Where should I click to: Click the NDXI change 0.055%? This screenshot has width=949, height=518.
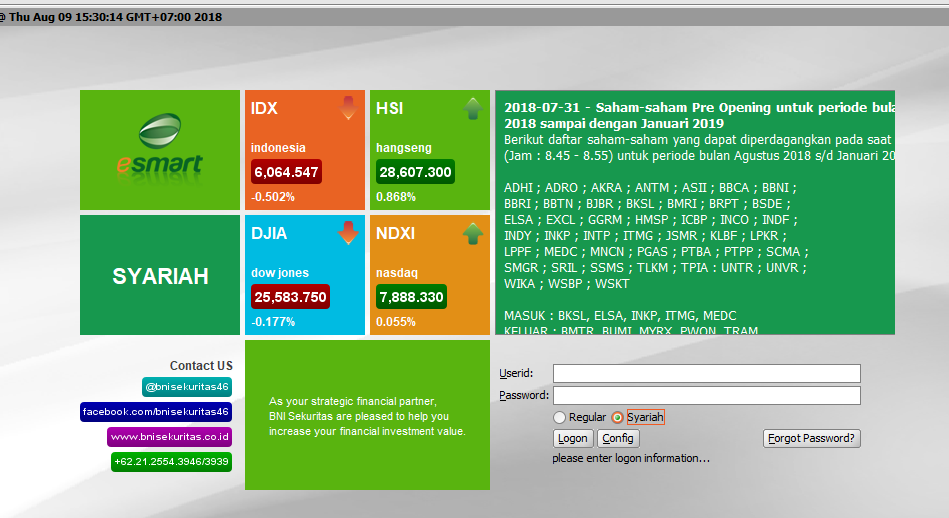point(396,322)
